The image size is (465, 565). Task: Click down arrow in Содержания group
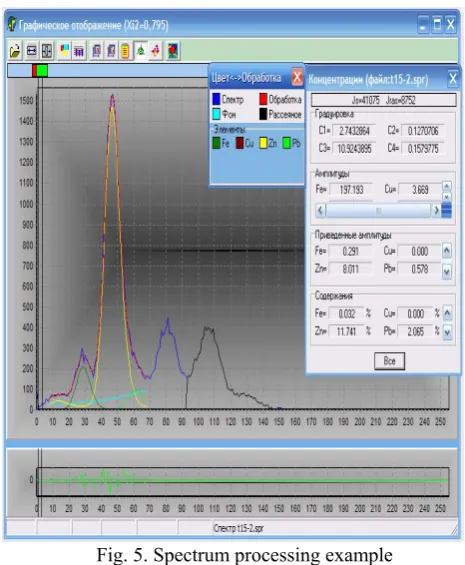pyautogui.click(x=447, y=332)
